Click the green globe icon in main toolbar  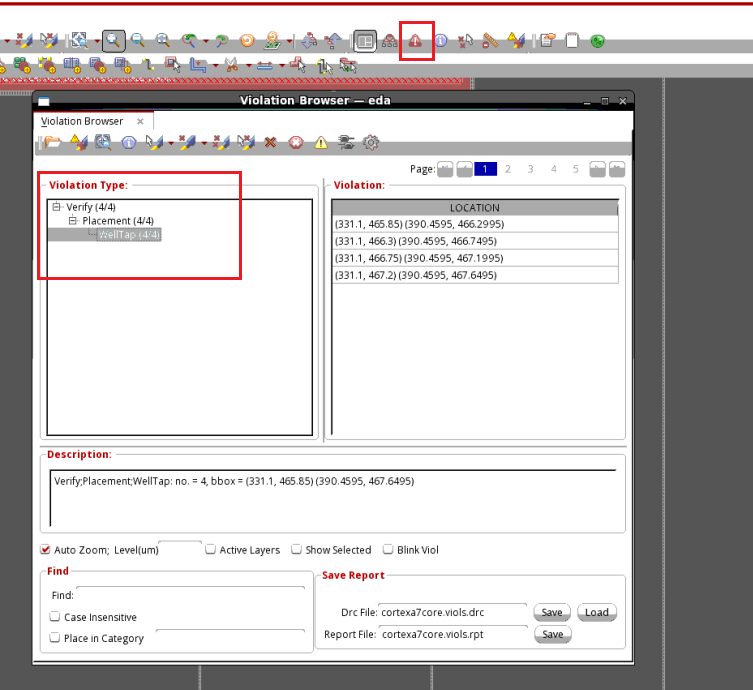pyautogui.click(x=597, y=41)
